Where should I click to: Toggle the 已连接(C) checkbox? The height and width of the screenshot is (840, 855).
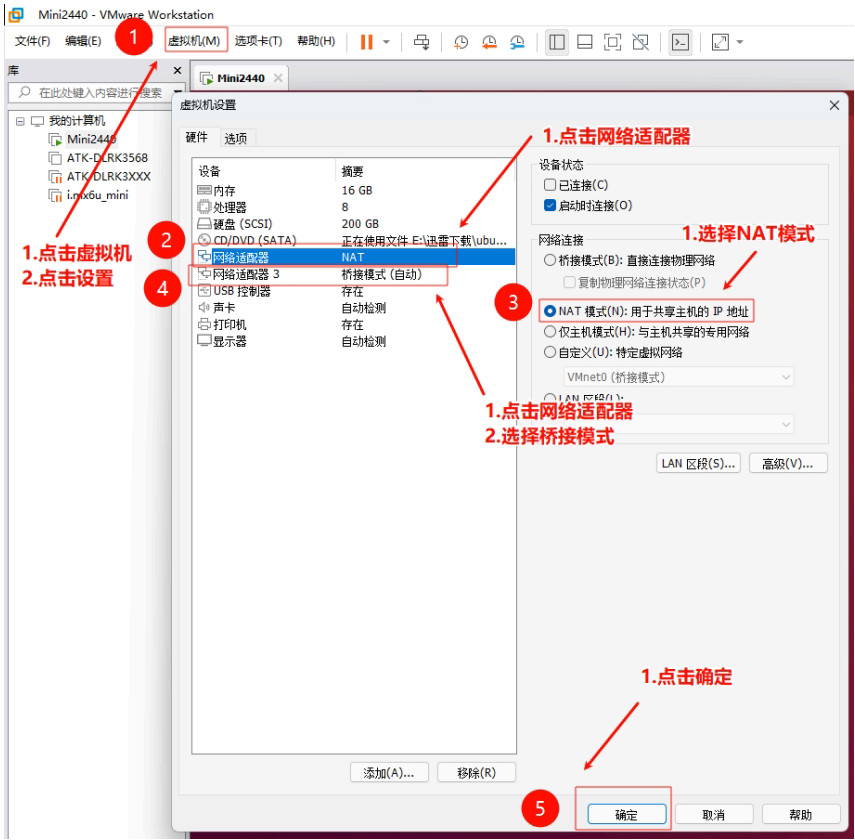tap(550, 185)
